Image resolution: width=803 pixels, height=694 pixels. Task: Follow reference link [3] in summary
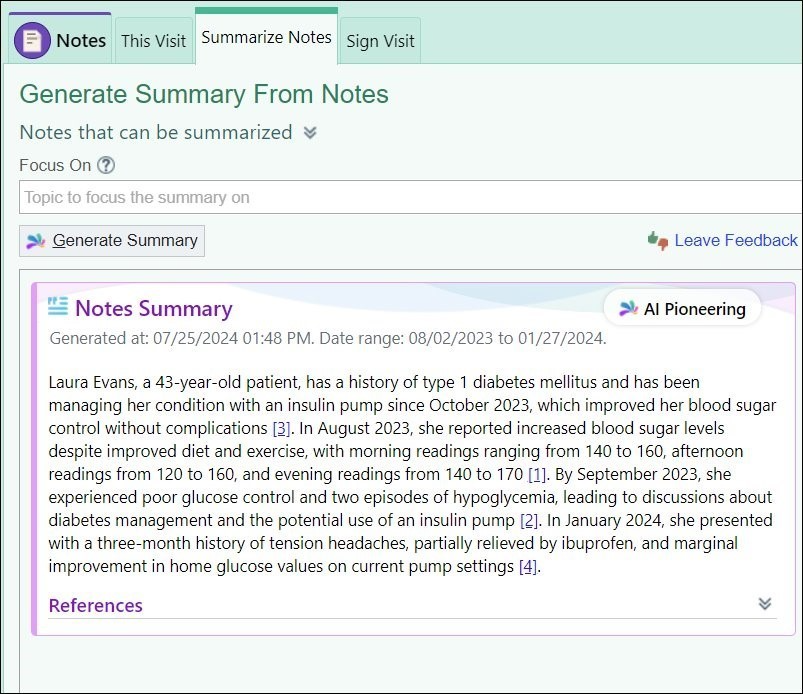coord(281,428)
